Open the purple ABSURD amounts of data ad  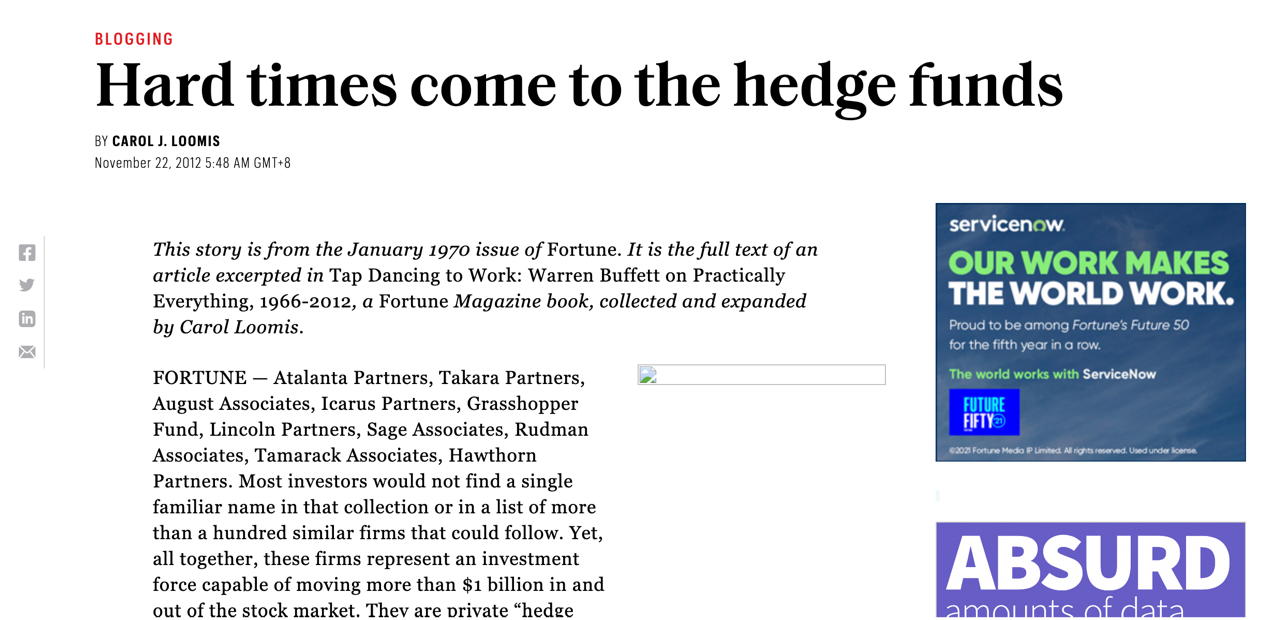(1091, 570)
